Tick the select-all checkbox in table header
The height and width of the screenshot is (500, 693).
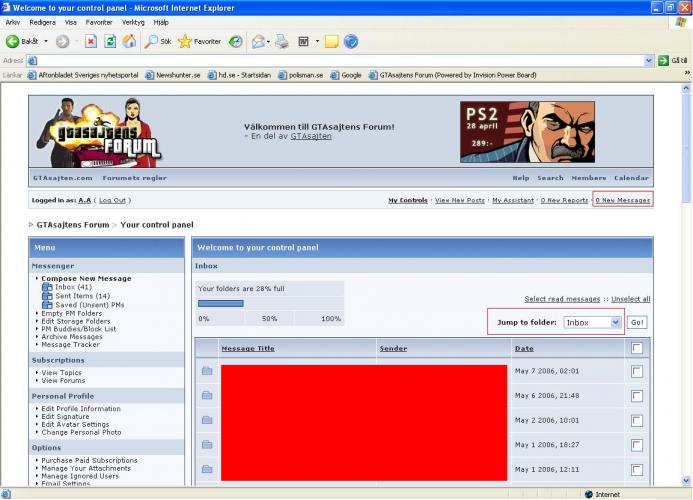click(636, 348)
